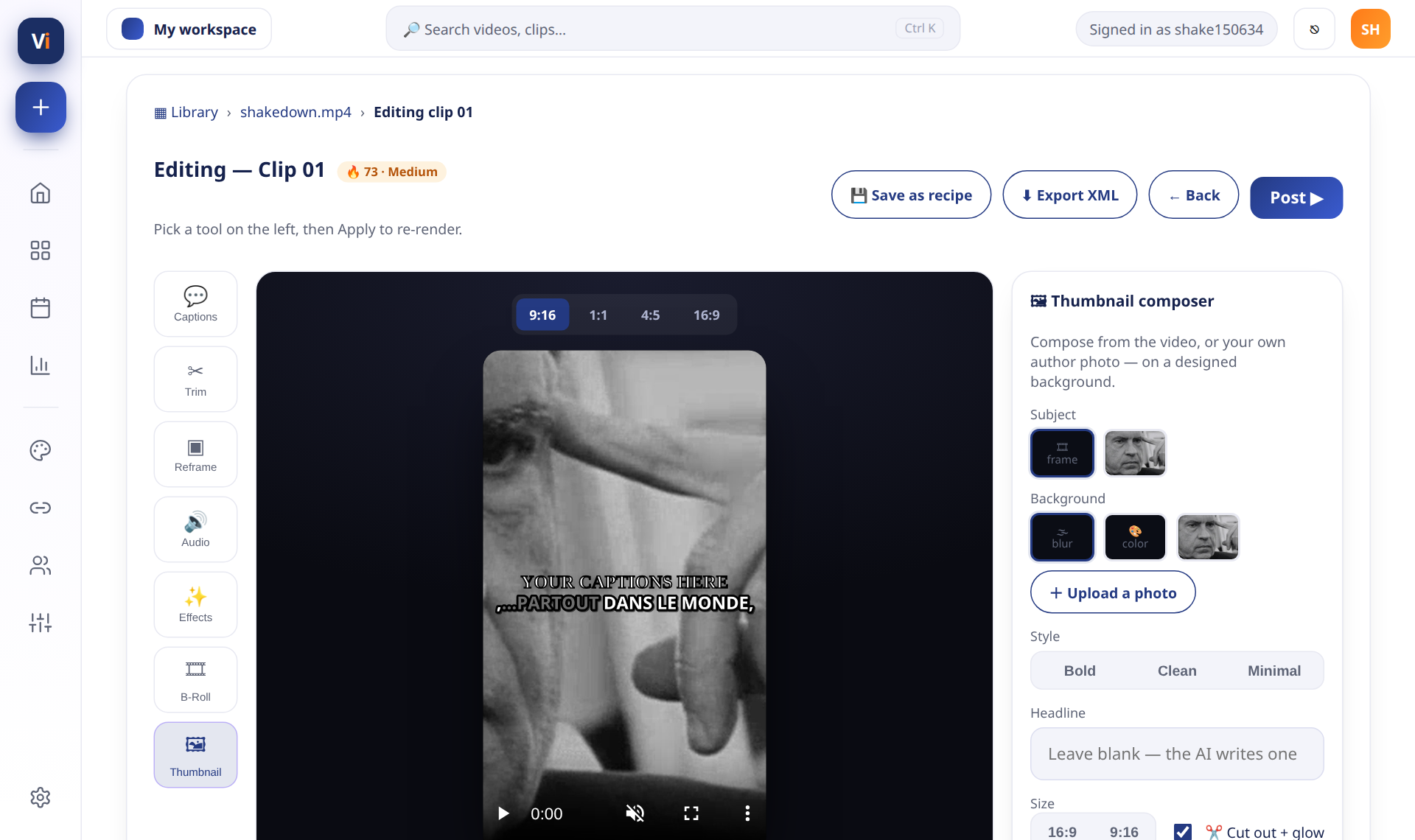Enter fullscreen on video player
The width and height of the screenshot is (1415, 840).
[x=691, y=813]
